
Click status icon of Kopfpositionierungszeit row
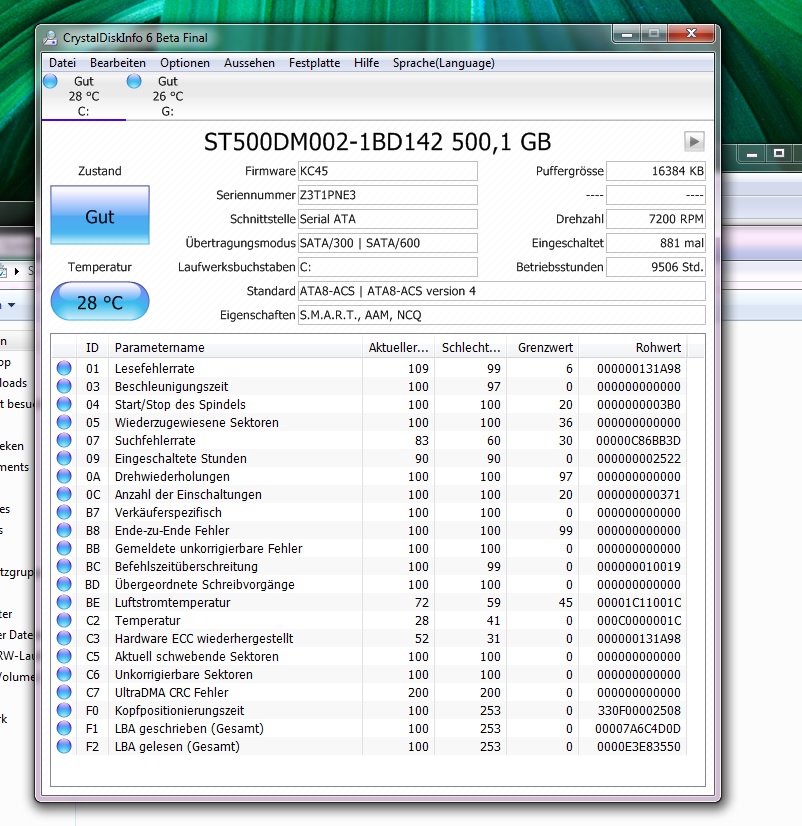[64, 710]
